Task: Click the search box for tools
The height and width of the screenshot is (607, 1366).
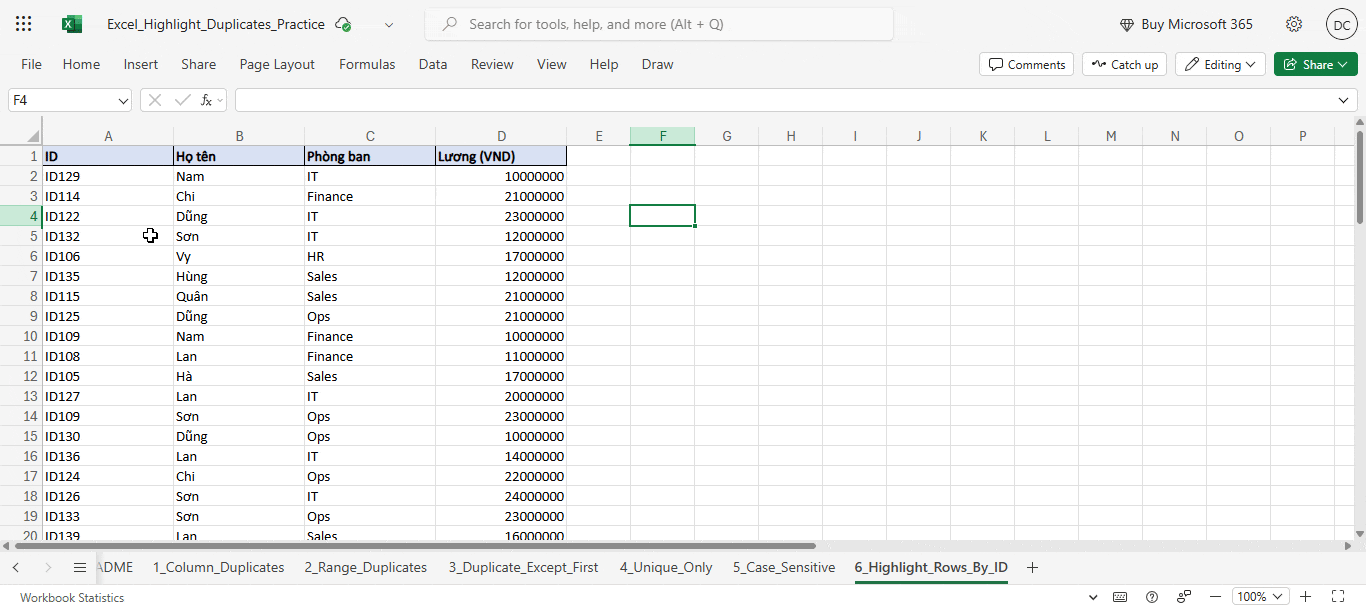Action: pyautogui.click(x=660, y=24)
